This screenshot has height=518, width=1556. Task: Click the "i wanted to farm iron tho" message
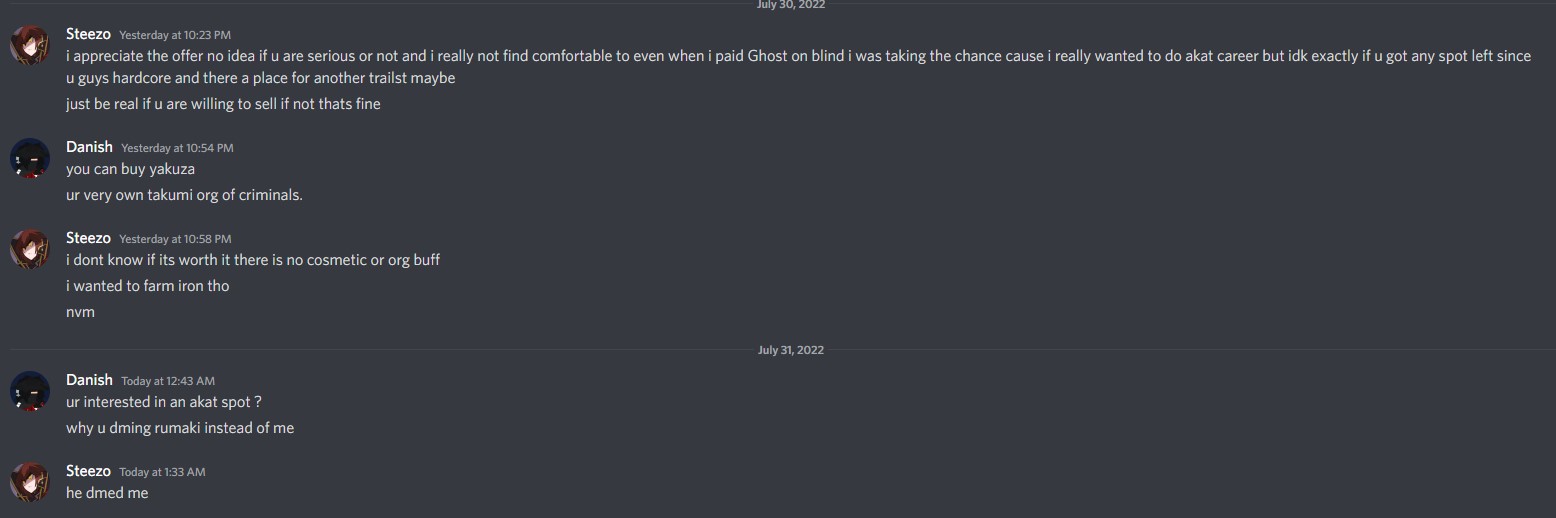click(x=148, y=286)
